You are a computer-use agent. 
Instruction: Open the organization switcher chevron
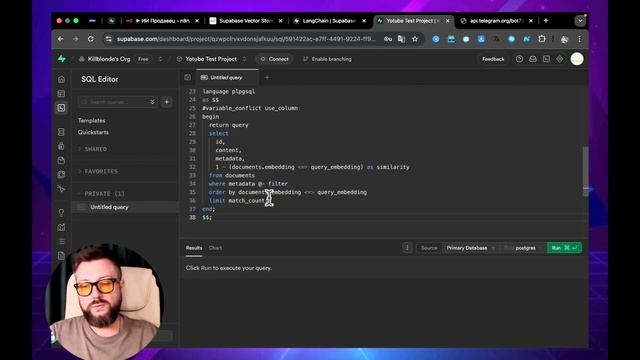[160, 59]
